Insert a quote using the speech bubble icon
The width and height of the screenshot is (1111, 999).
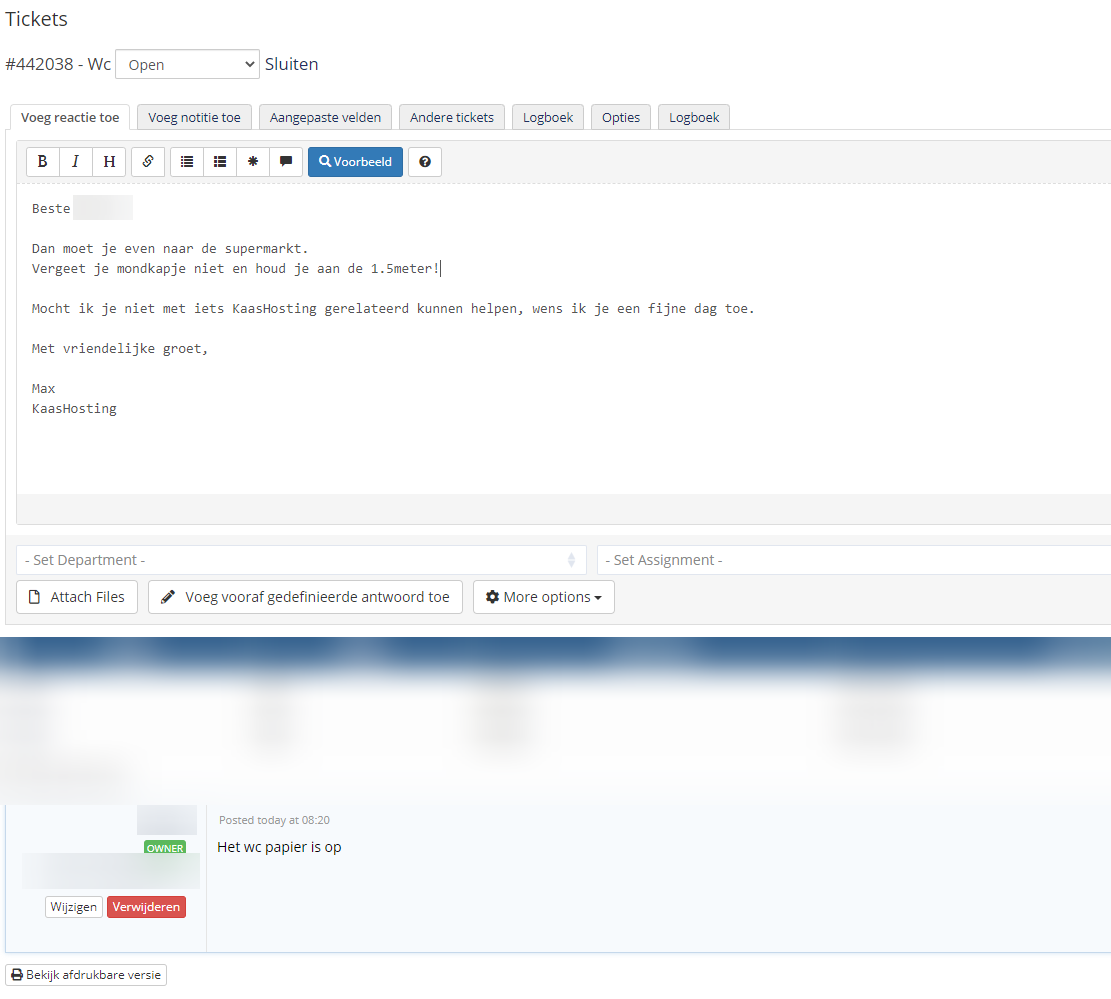[x=286, y=162]
